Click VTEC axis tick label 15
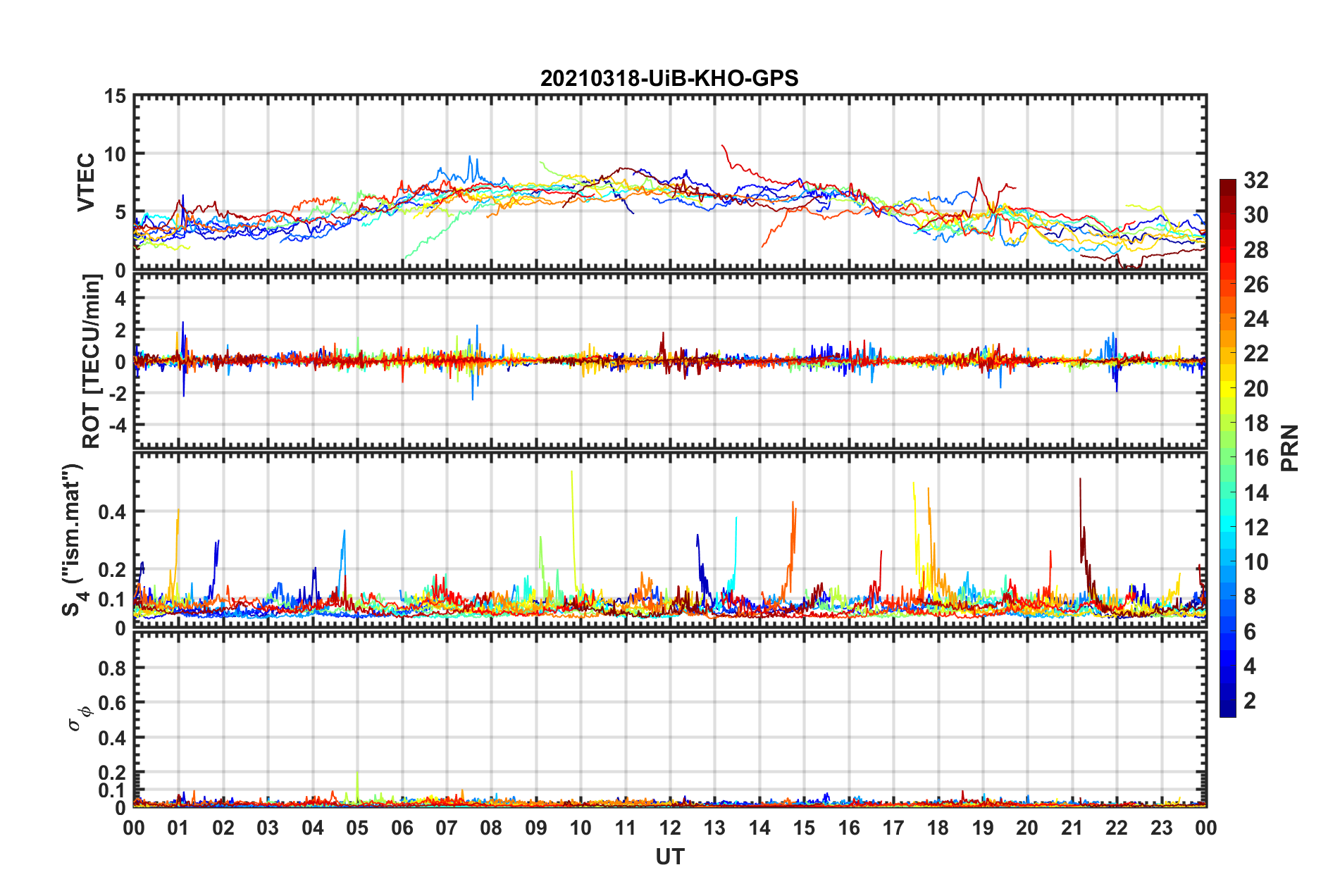The height and width of the screenshot is (896, 1340). 115,96
